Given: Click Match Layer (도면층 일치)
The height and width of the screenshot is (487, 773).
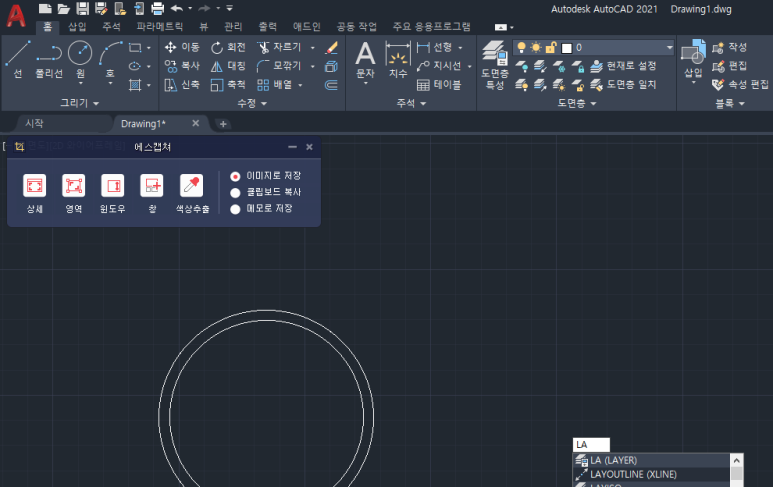Looking at the screenshot, I should [624, 85].
